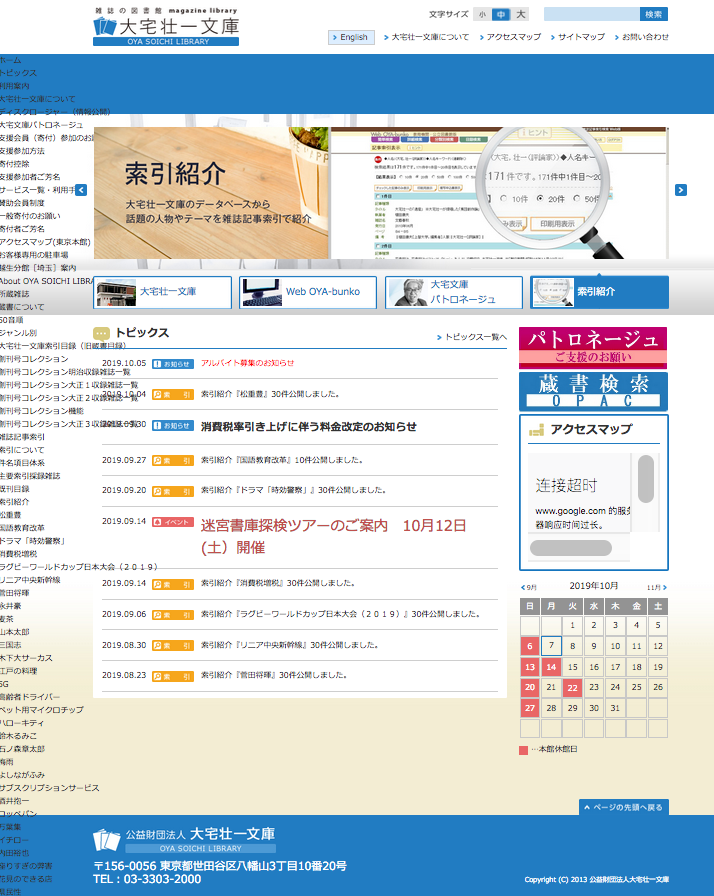Open 索引紹介『リニア中央新幹線』topic
Image resolution: width=714 pixels, height=896 pixels.
point(290,645)
